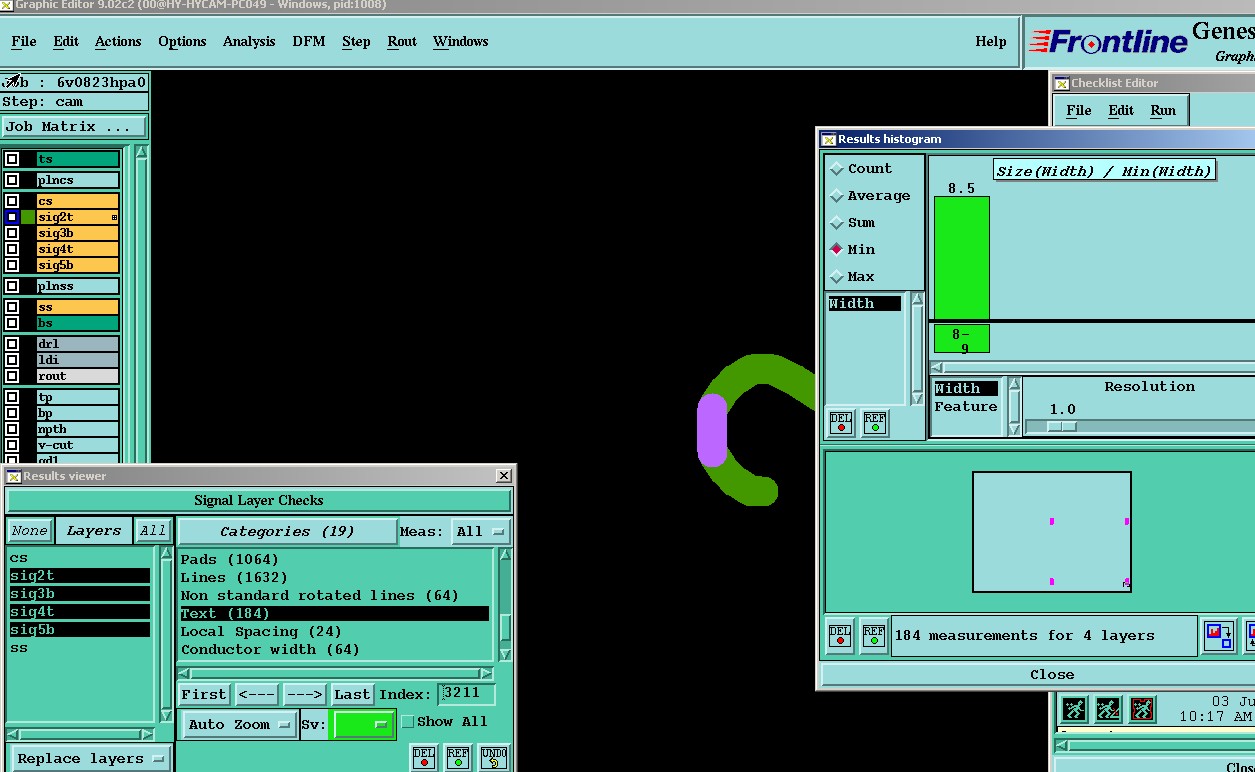Viewport: 1255px width, 772px height.
Task: Open the DFM menu
Action: [x=309, y=42]
